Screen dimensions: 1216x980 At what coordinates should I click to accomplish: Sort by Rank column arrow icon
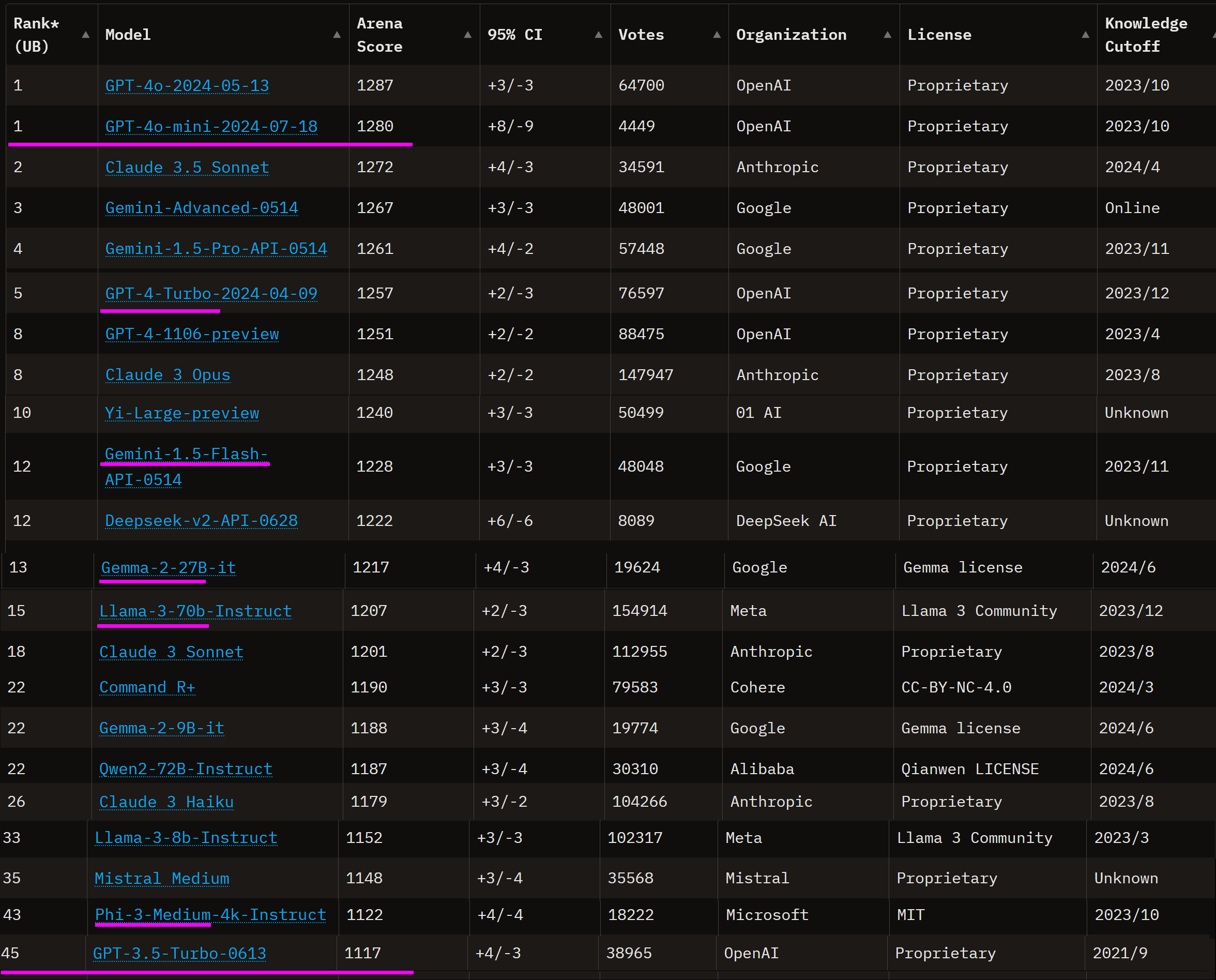tap(86, 35)
